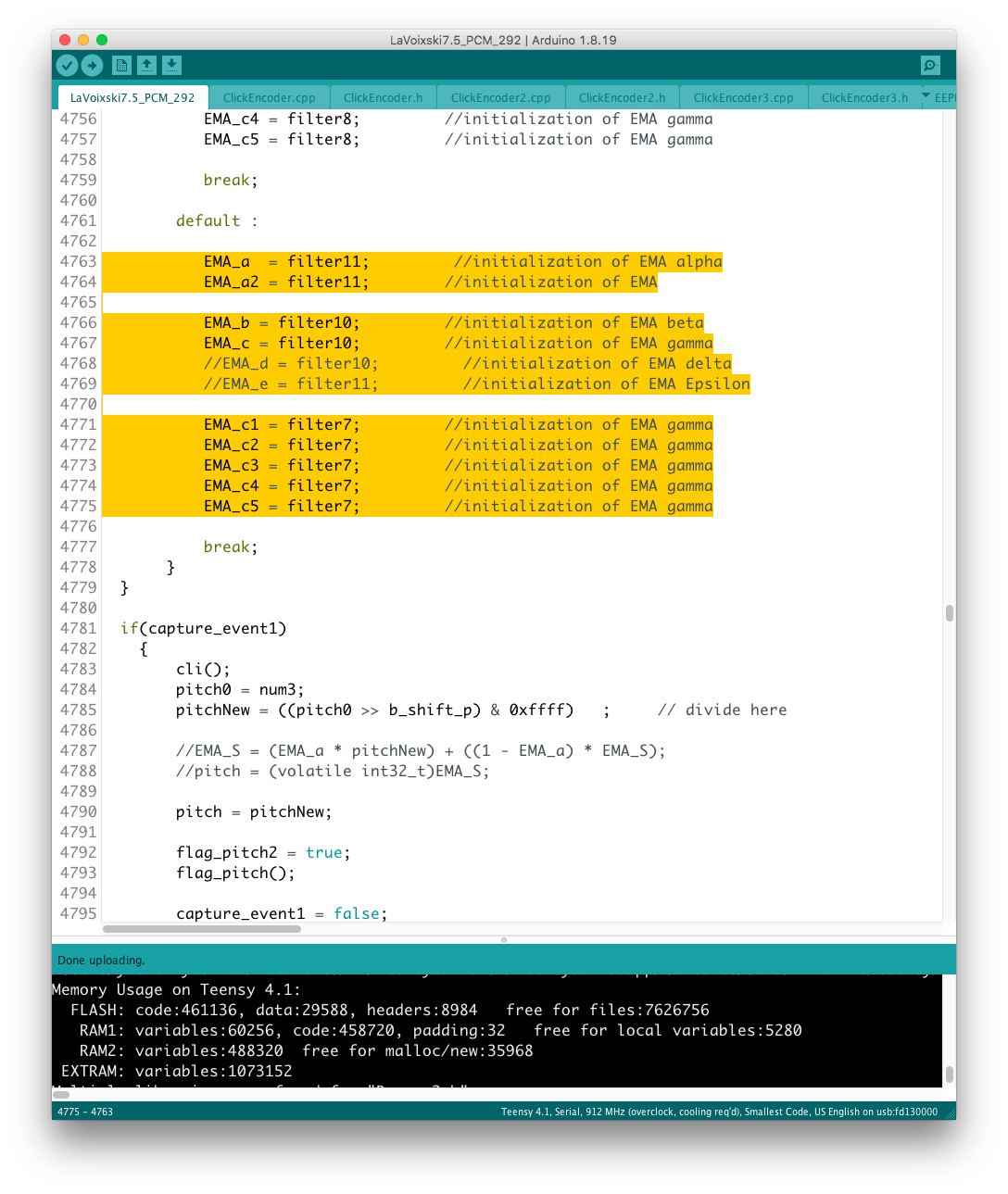Open the ClickEncoder3.cpp tab
Viewport: 1008px width, 1194px height.
pyautogui.click(x=743, y=97)
